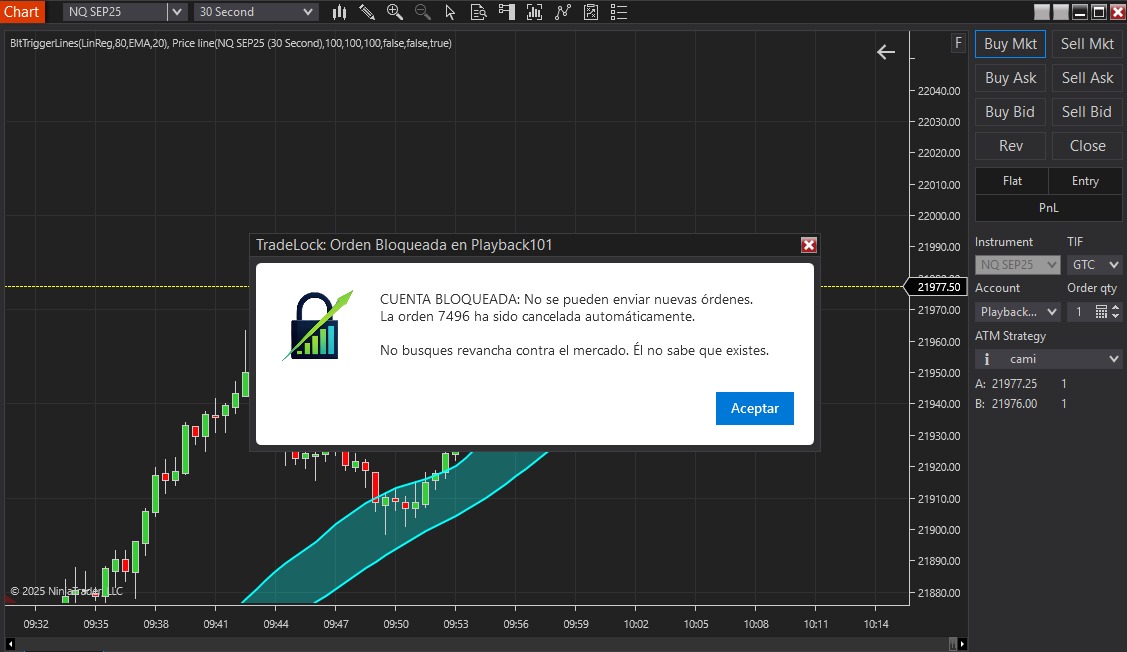Click the Close position button

[1087, 146]
